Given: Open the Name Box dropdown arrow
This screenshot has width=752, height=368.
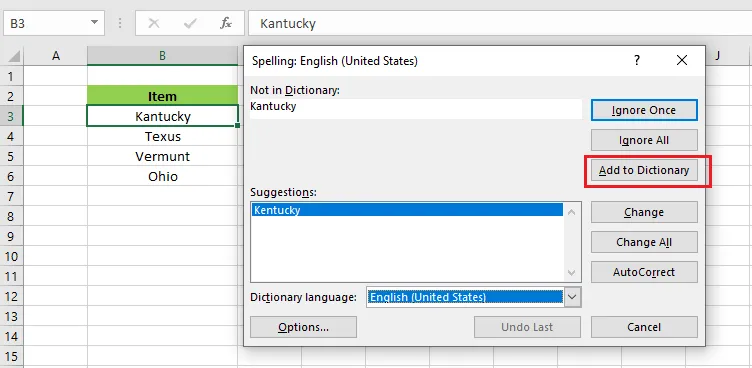Looking at the screenshot, I should (x=94, y=23).
